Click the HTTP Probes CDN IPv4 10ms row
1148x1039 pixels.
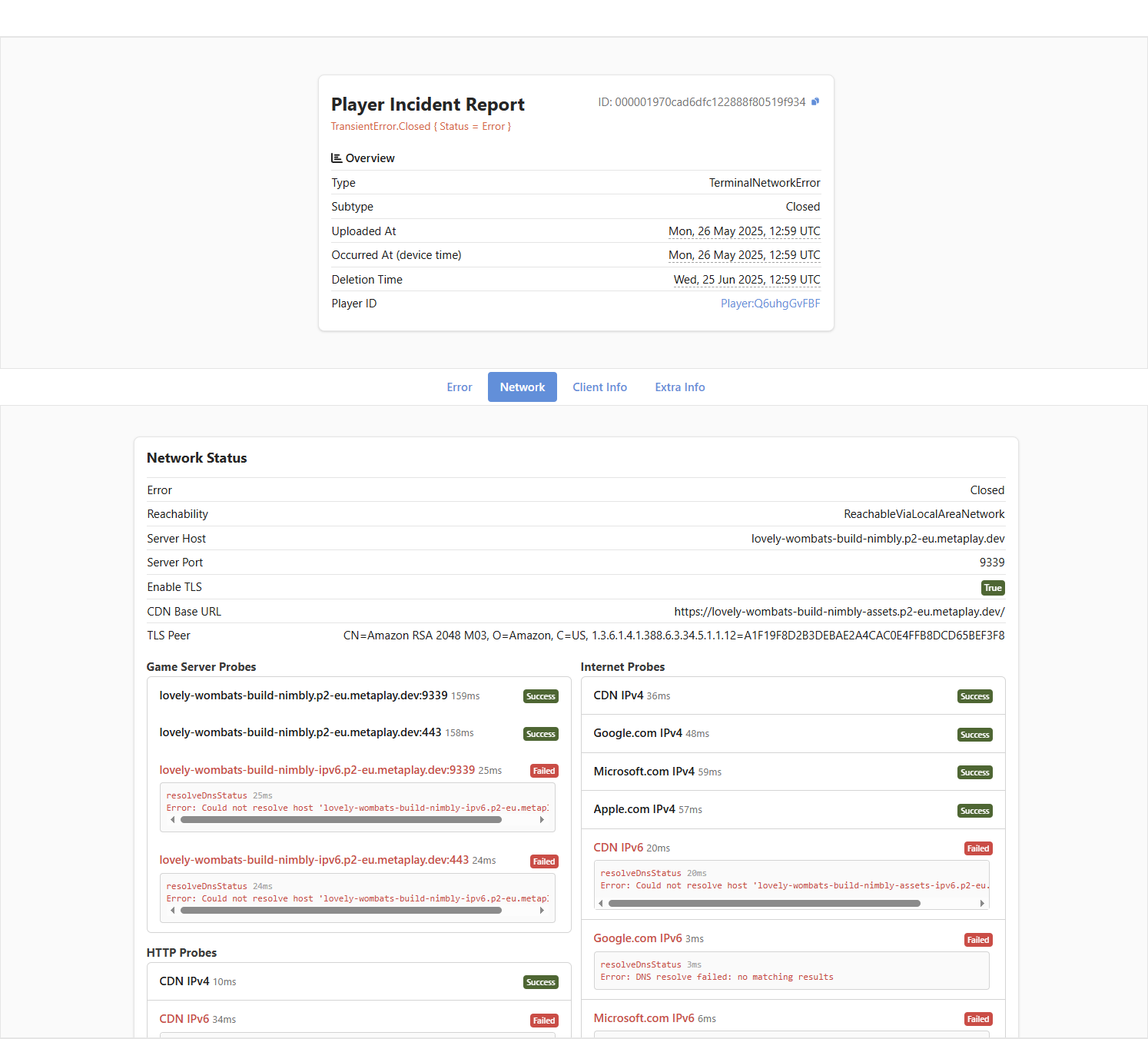click(359, 981)
